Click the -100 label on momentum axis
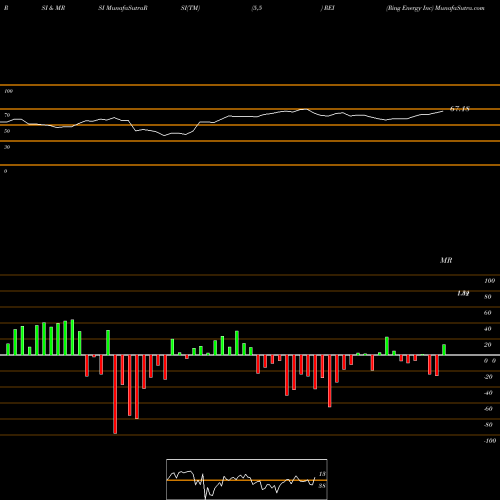 click(490, 441)
